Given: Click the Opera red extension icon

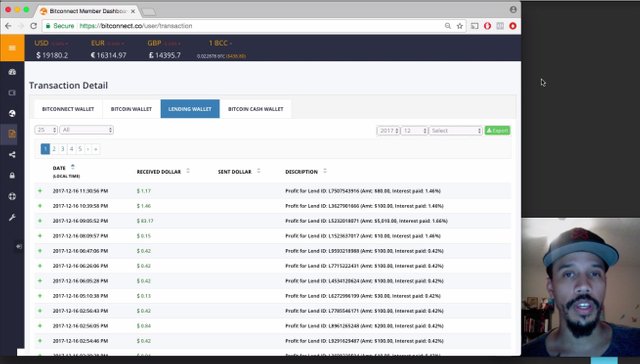Looking at the screenshot, I should 487,26.
